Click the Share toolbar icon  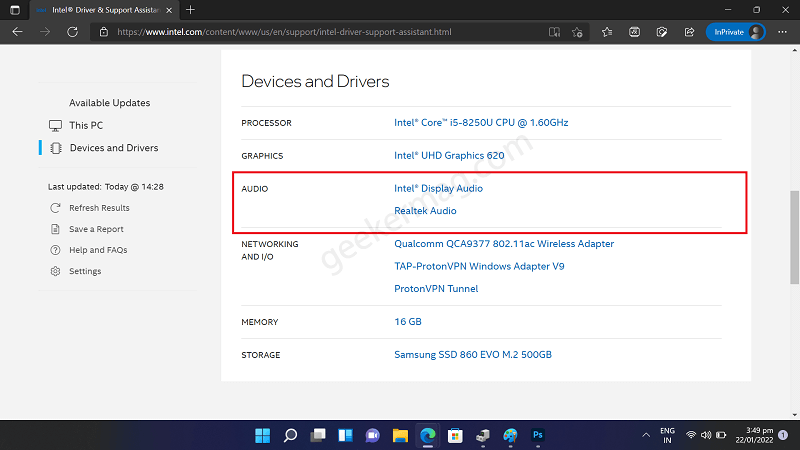(689, 32)
